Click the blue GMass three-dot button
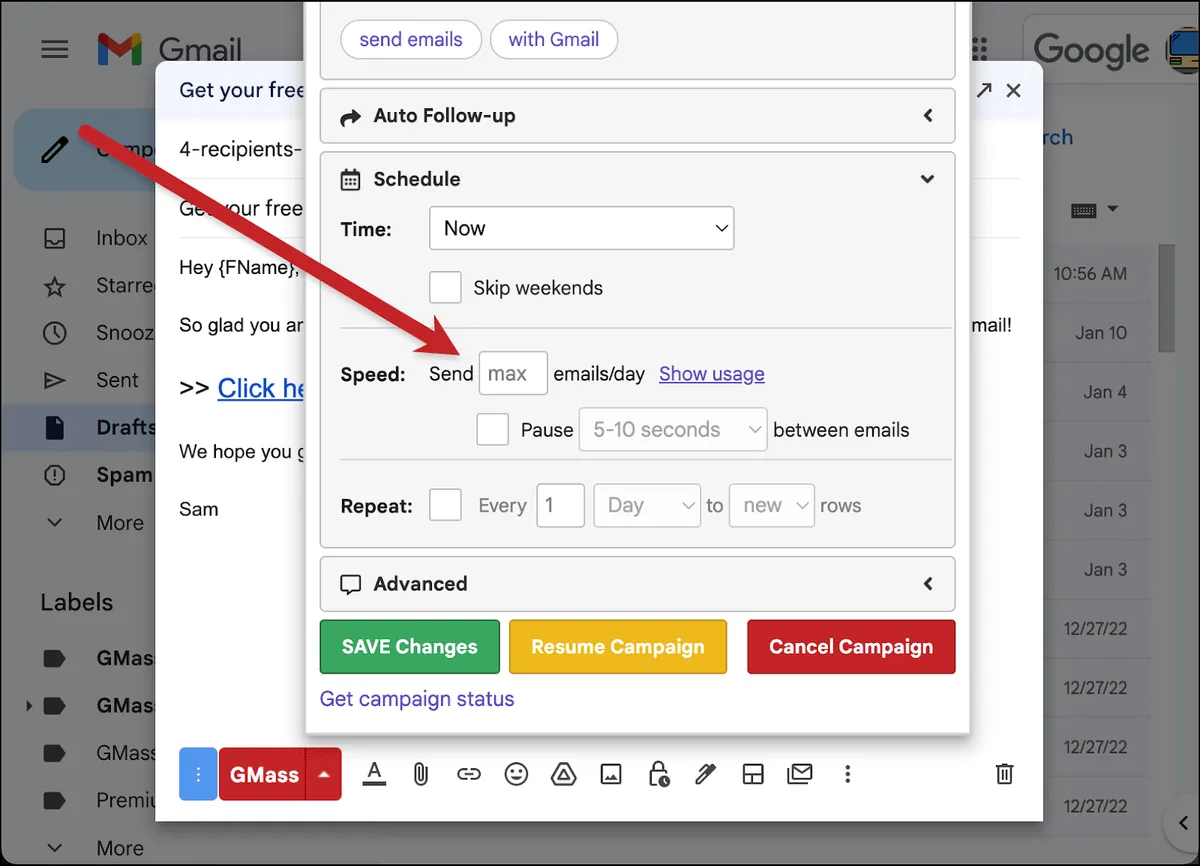The width and height of the screenshot is (1200, 866). [198, 774]
